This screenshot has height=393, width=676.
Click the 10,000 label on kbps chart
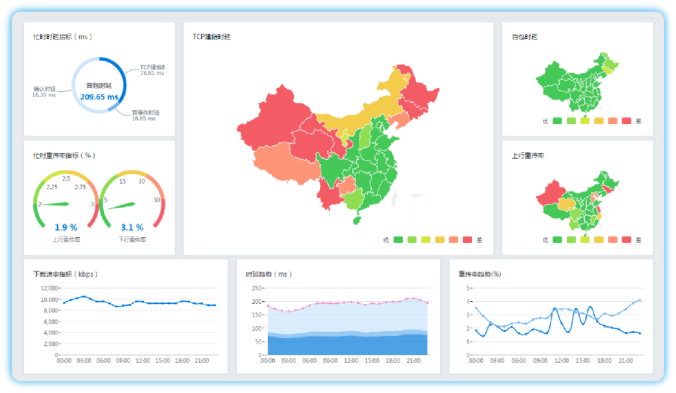[x=49, y=299]
